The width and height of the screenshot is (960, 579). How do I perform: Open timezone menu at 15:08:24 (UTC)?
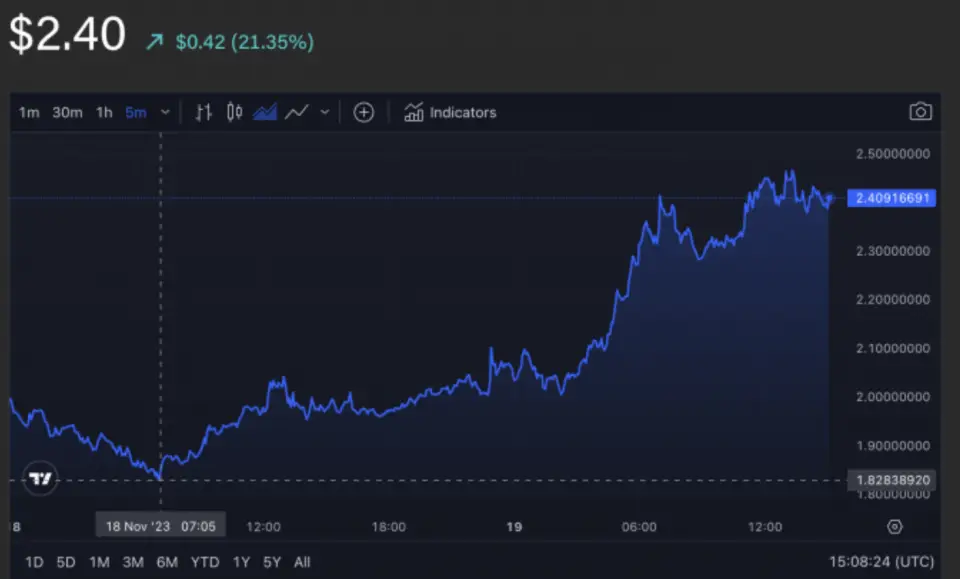(880, 562)
